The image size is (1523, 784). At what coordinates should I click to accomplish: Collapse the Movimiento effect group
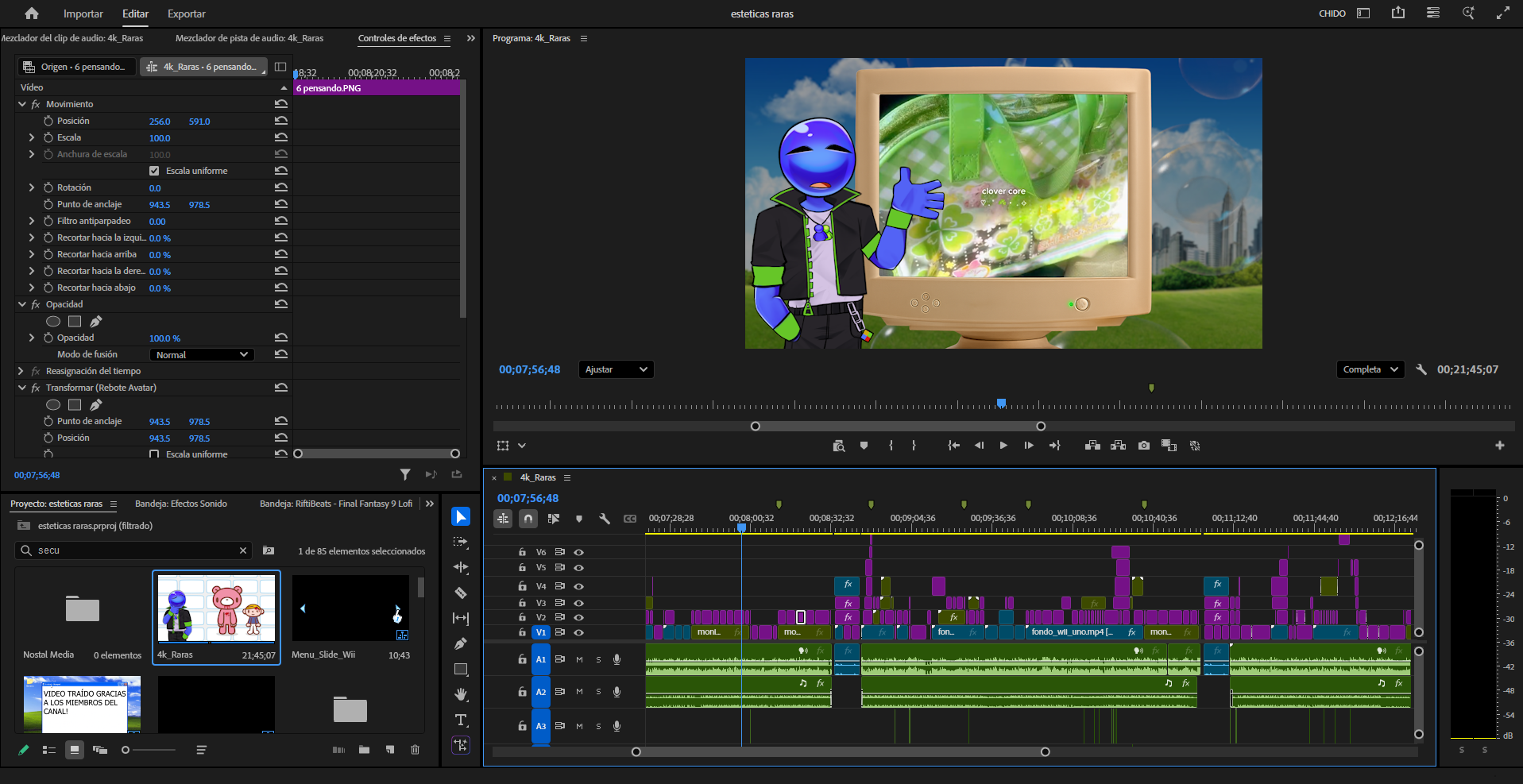pos(22,104)
